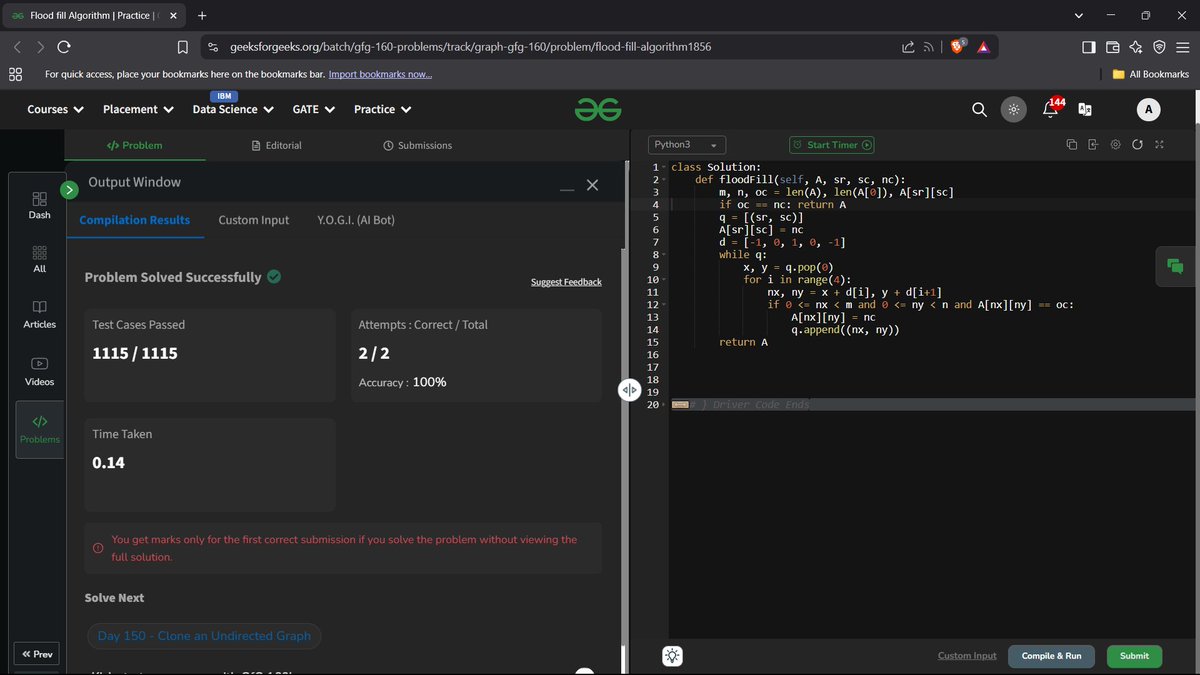Open Brave Wallet icon
The width and height of the screenshot is (1200, 675).
click(x=1112, y=47)
